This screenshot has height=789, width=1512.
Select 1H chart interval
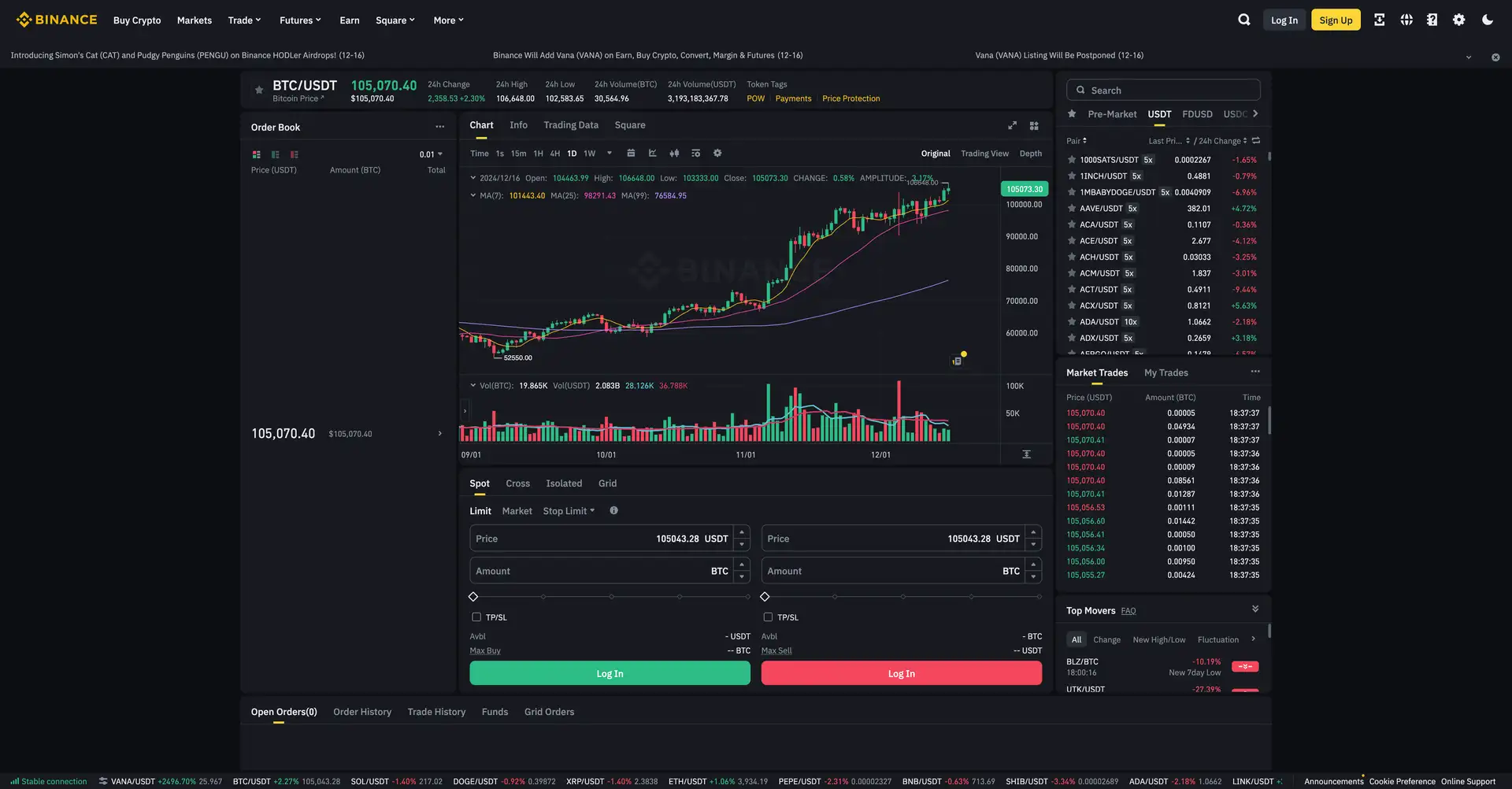[538, 154]
